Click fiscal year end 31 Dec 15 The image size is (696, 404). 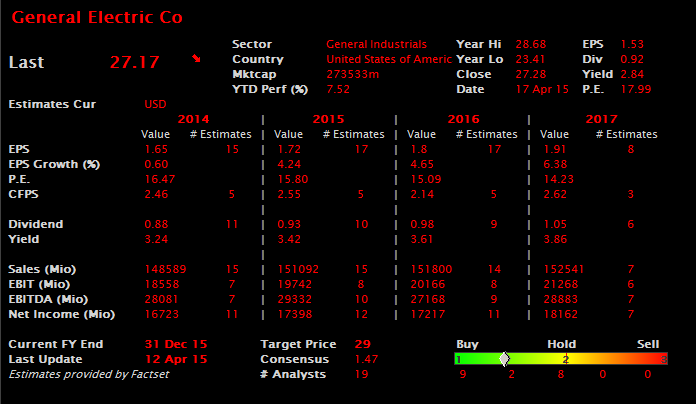pos(176,344)
